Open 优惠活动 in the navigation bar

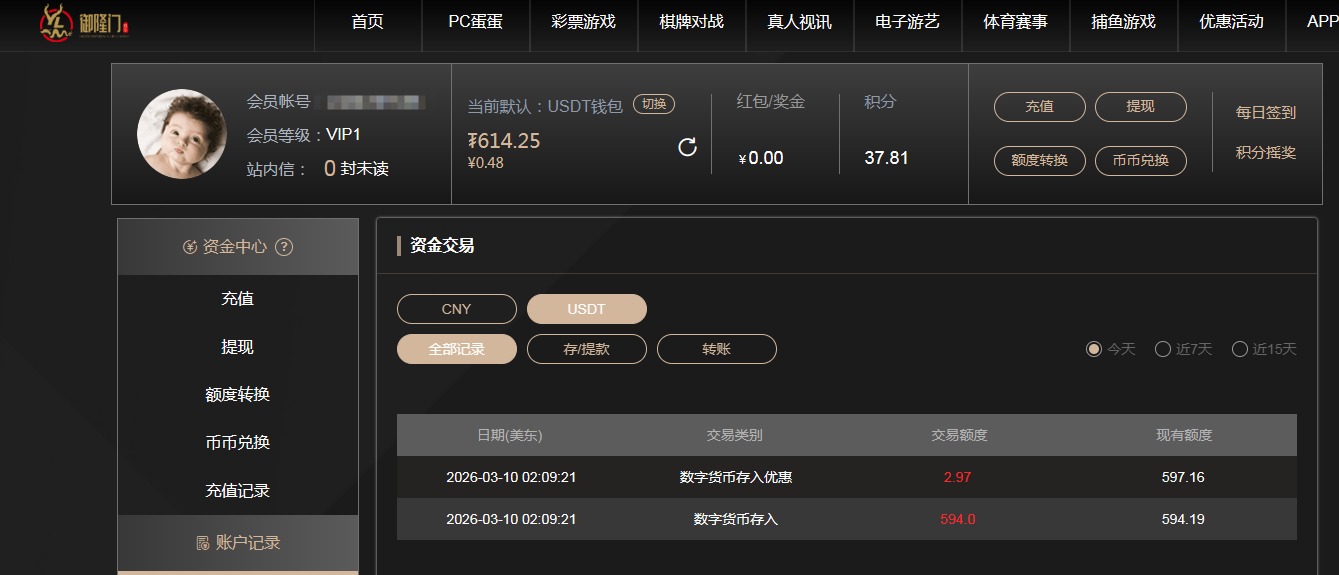[x=1232, y=22]
